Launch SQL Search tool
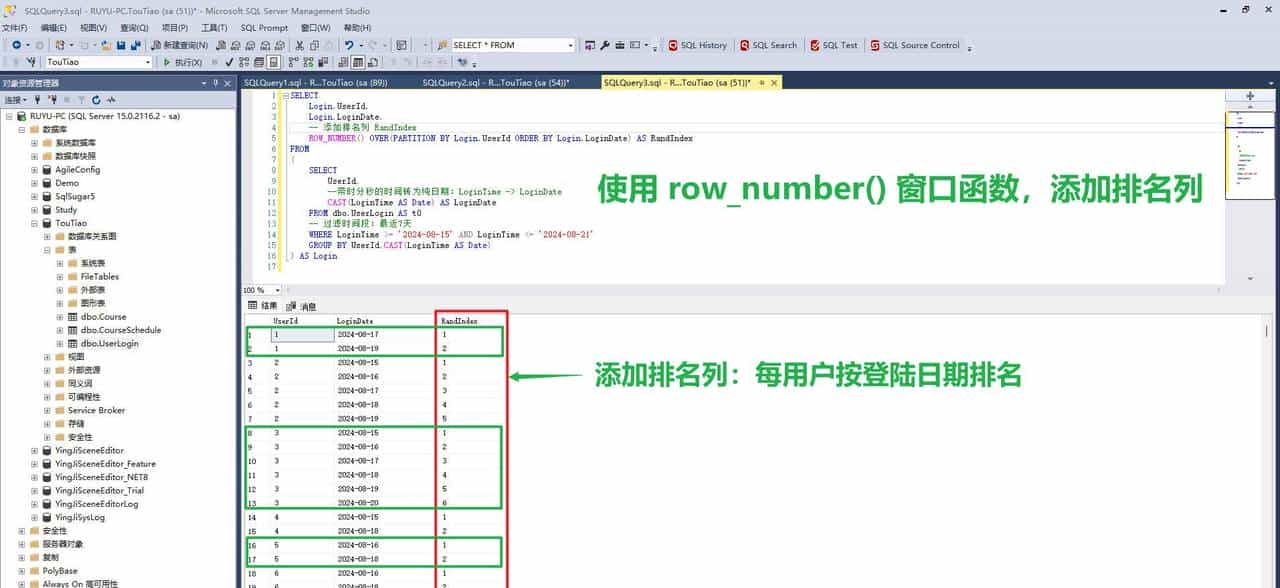Image resolution: width=1280 pixels, height=588 pixels. point(769,45)
